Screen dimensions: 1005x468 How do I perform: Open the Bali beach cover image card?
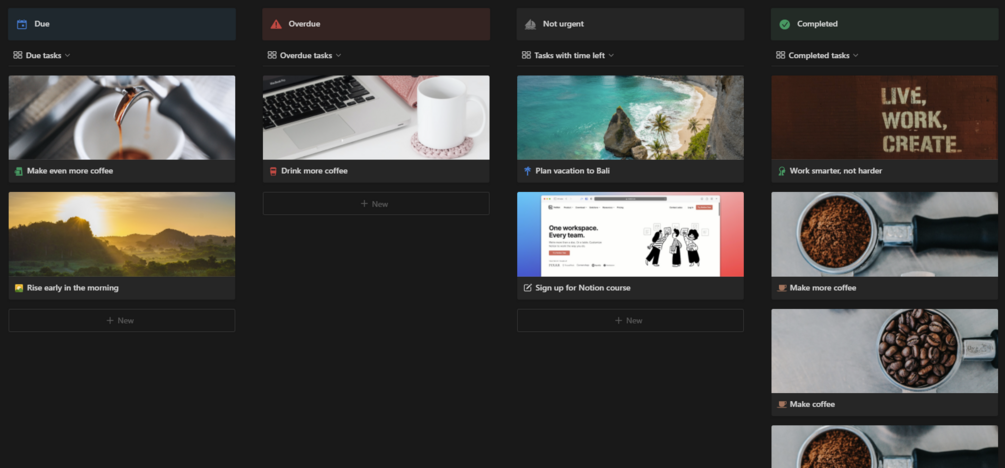coord(630,118)
